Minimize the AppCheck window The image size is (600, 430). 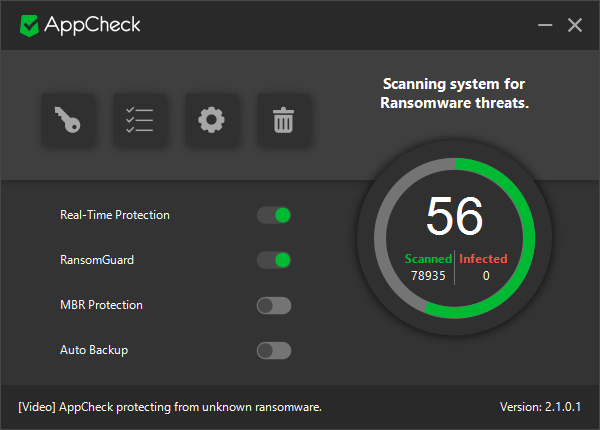tap(545, 26)
